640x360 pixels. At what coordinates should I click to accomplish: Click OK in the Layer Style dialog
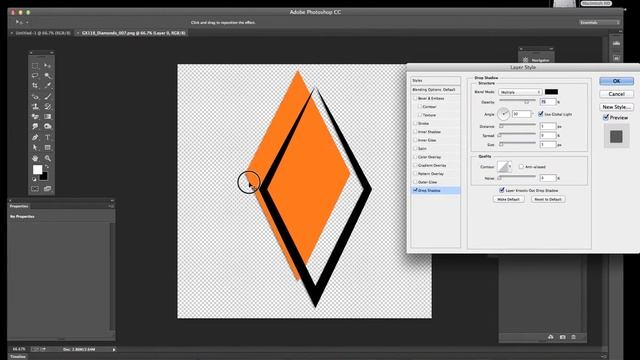pos(616,81)
